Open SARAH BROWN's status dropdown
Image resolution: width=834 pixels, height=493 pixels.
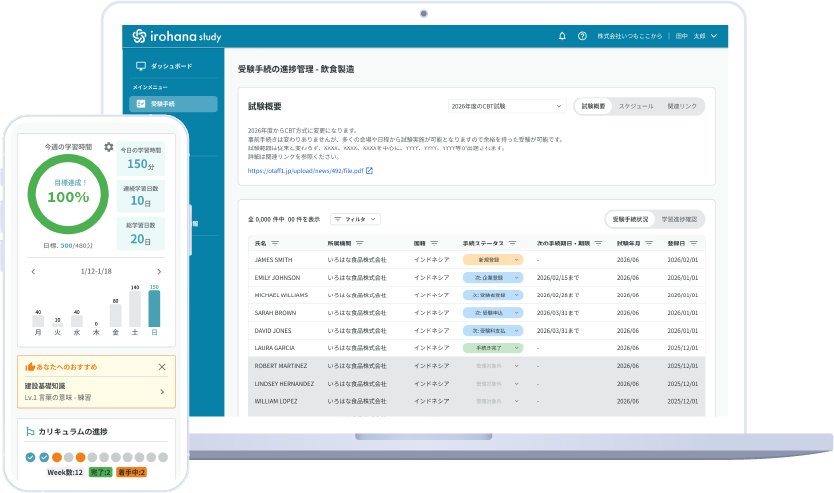point(493,313)
